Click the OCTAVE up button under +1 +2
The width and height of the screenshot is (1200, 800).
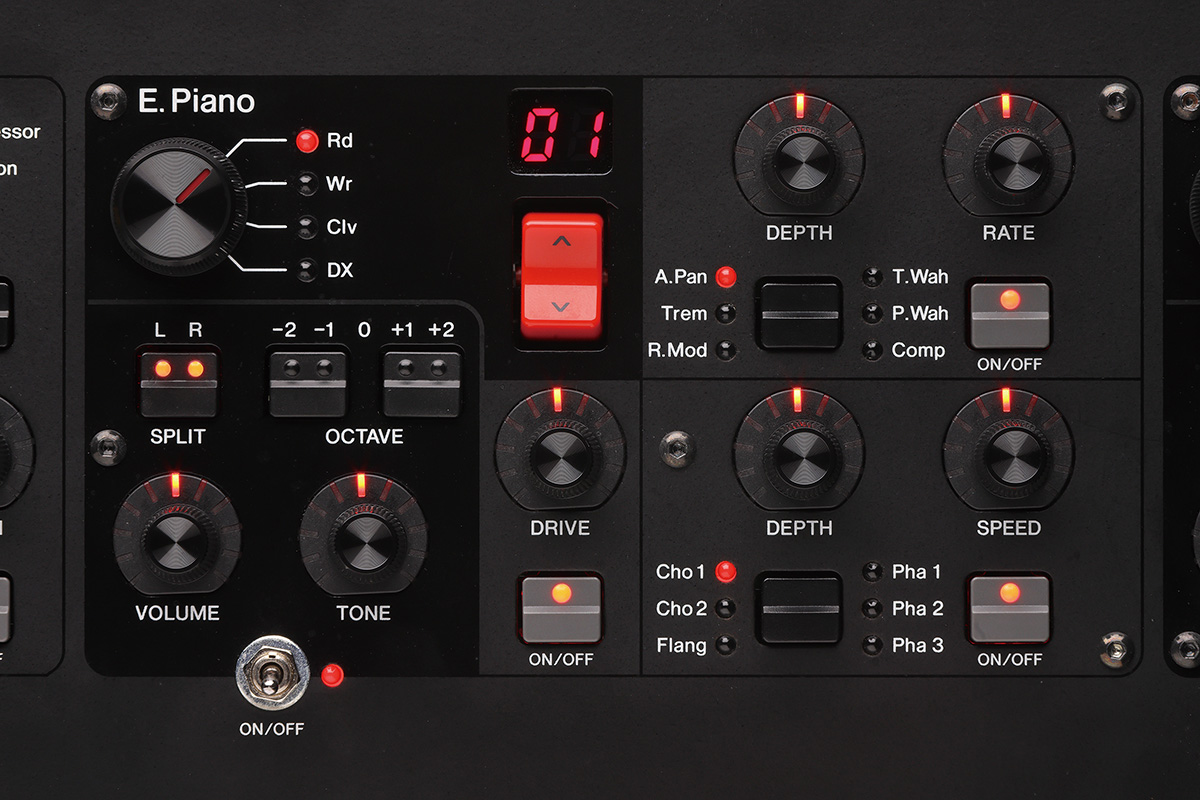[422, 383]
